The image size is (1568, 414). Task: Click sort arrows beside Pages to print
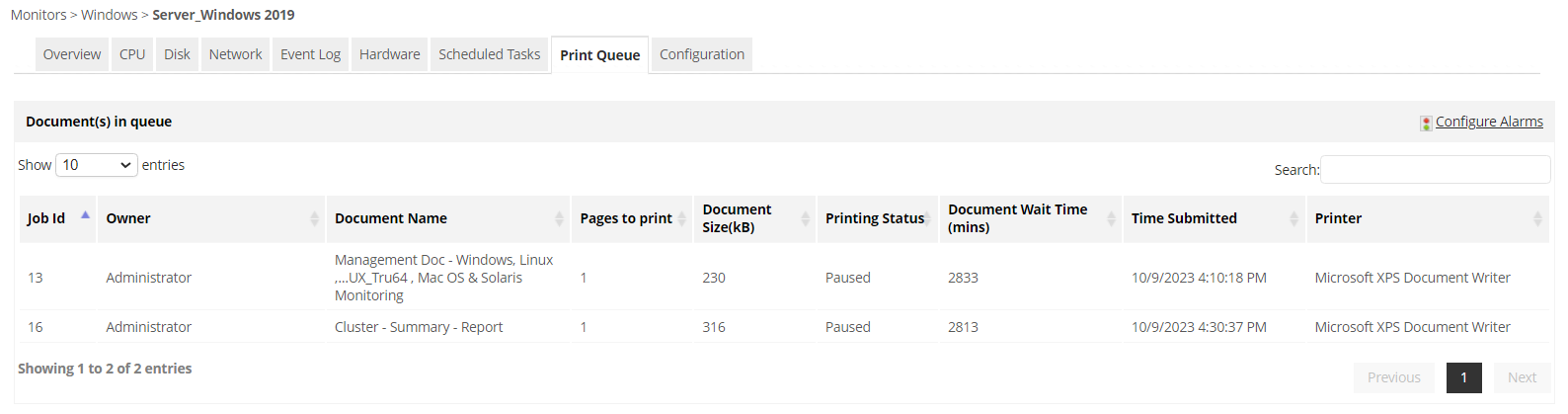click(x=681, y=218)
